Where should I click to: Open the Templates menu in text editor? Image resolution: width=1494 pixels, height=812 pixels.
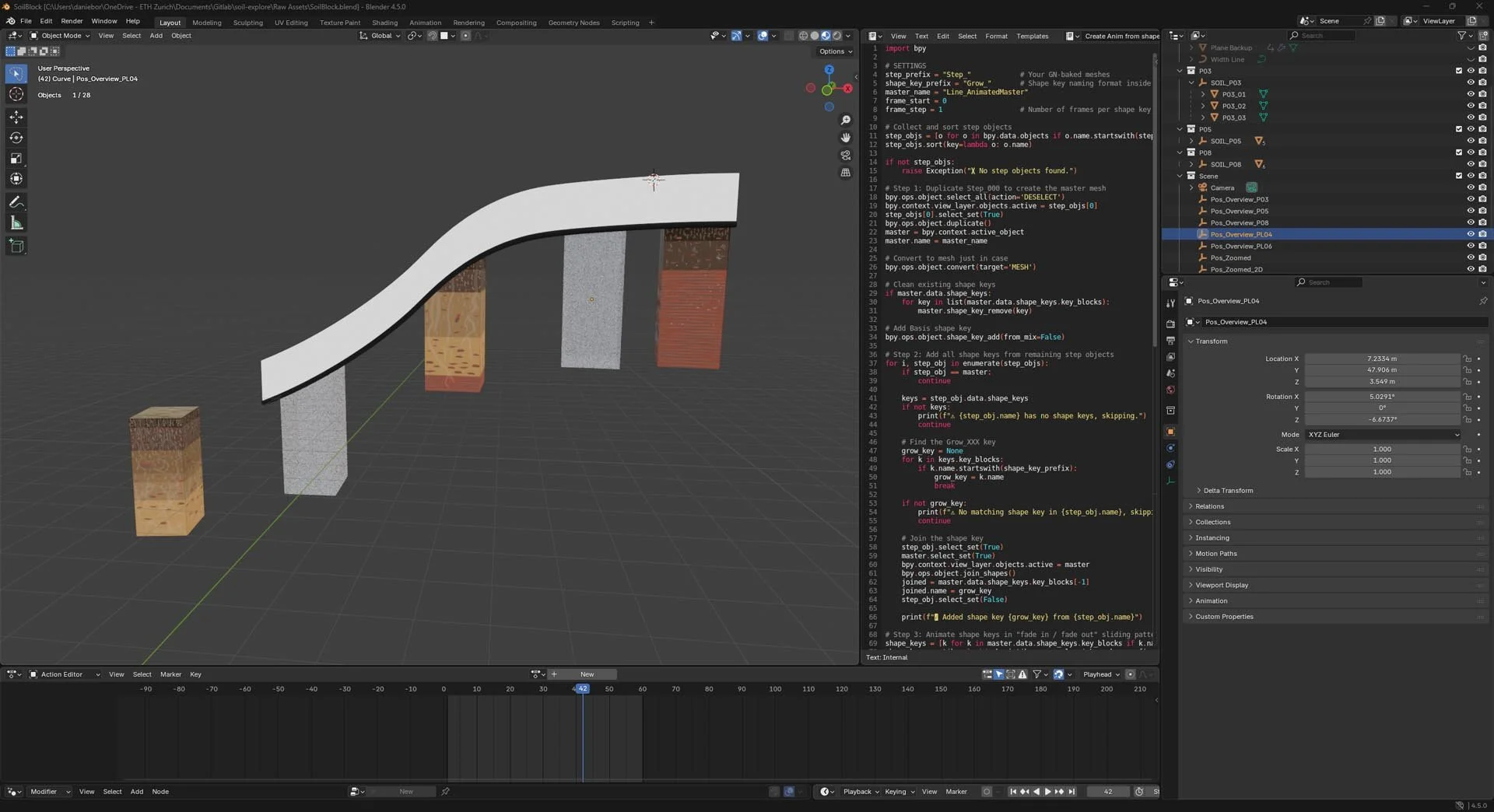tap(1032, 36)
